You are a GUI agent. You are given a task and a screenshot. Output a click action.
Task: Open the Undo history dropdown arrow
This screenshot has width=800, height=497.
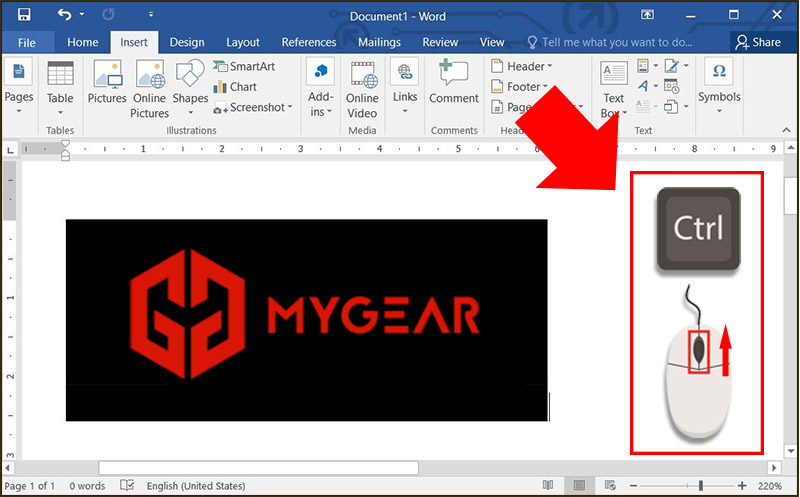82,15
